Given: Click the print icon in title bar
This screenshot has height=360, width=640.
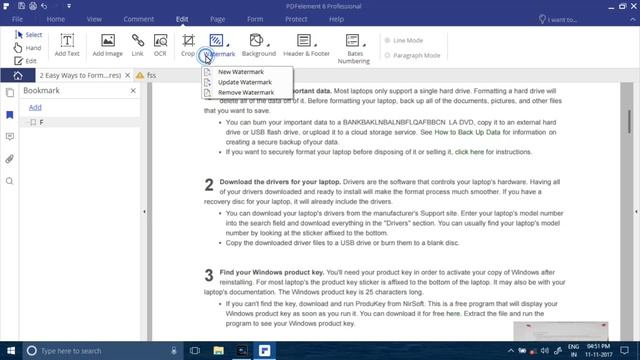Looking at the screenshot, I should tap(33, 6).
